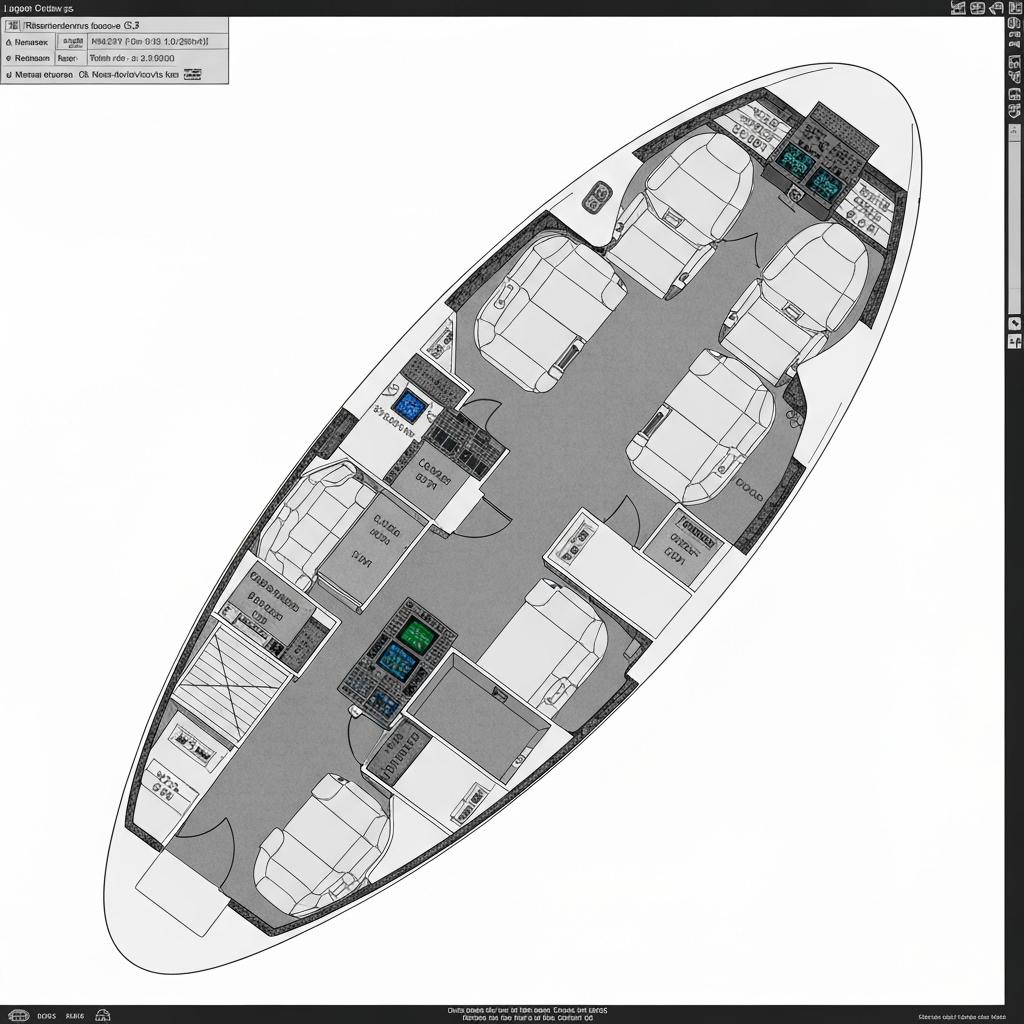Click the first of four icons in the top-right title bar
1024x1024 pixels.
(959, 8)
